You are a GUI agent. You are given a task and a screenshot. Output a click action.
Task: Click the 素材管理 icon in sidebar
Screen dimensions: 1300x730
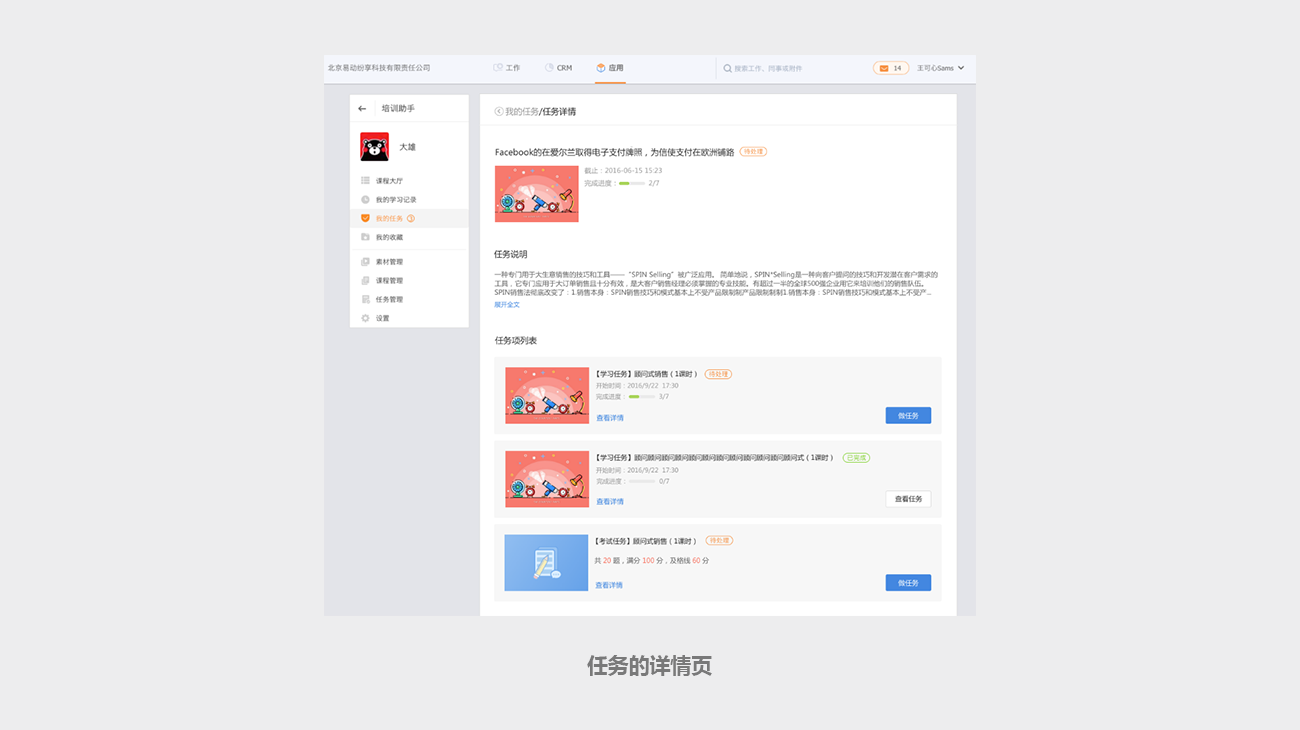[365, 262]
